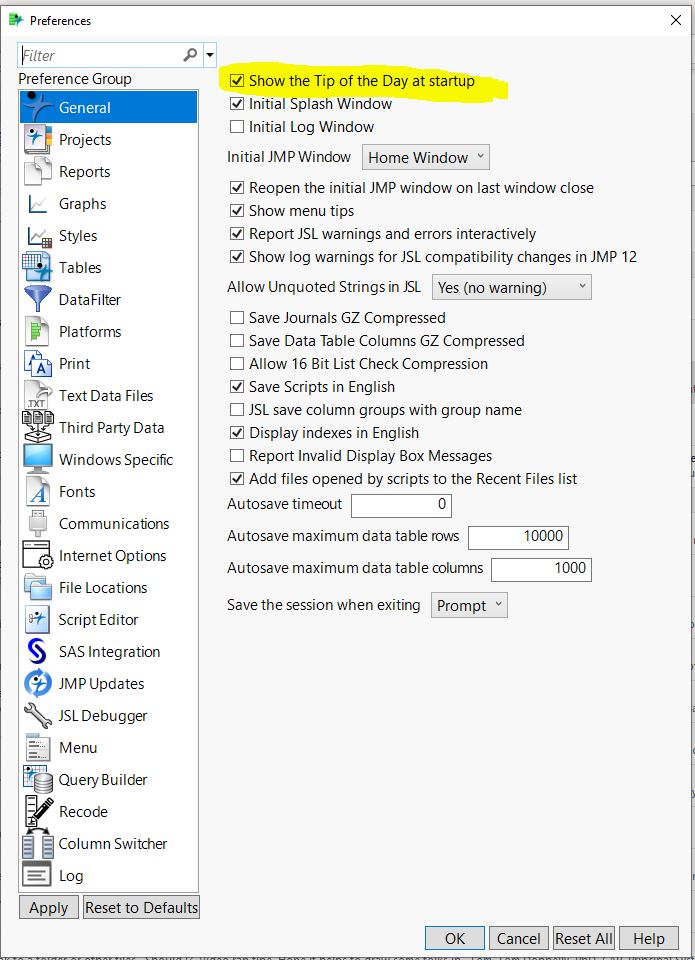This screenshot has height=960, width=695.
Task: Open the Fonts preference group icon
Action: coord(38,492)
